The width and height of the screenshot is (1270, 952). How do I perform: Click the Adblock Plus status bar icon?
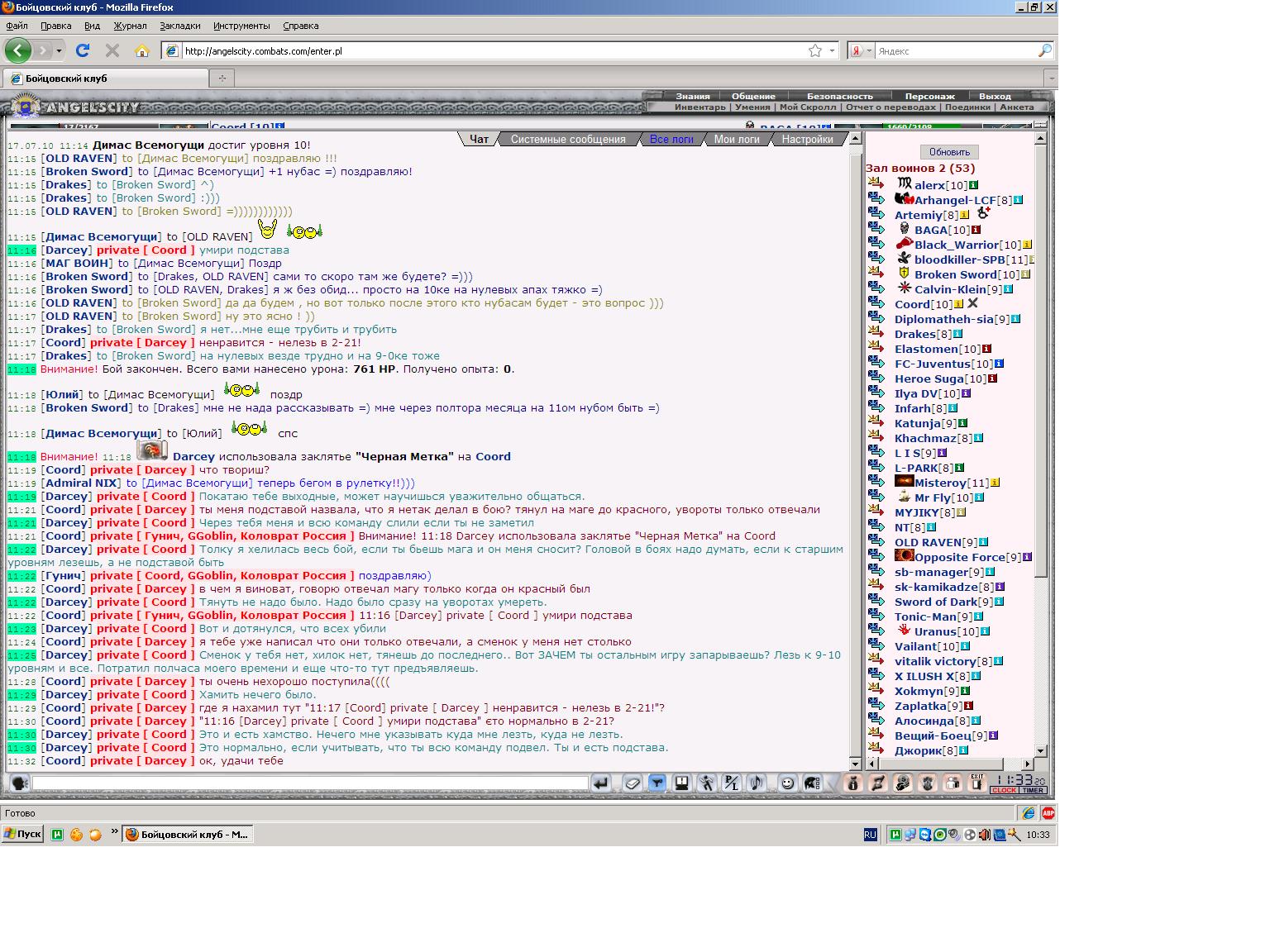[x=1048, y=813]
